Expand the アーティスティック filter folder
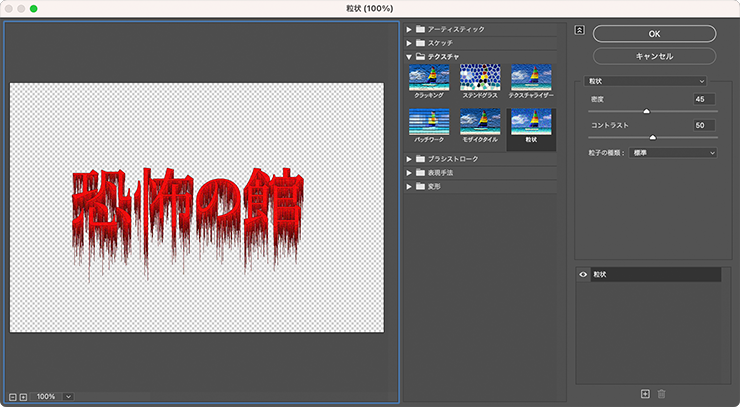This screenshot has width=740, height=407. (x=455, y=29)
